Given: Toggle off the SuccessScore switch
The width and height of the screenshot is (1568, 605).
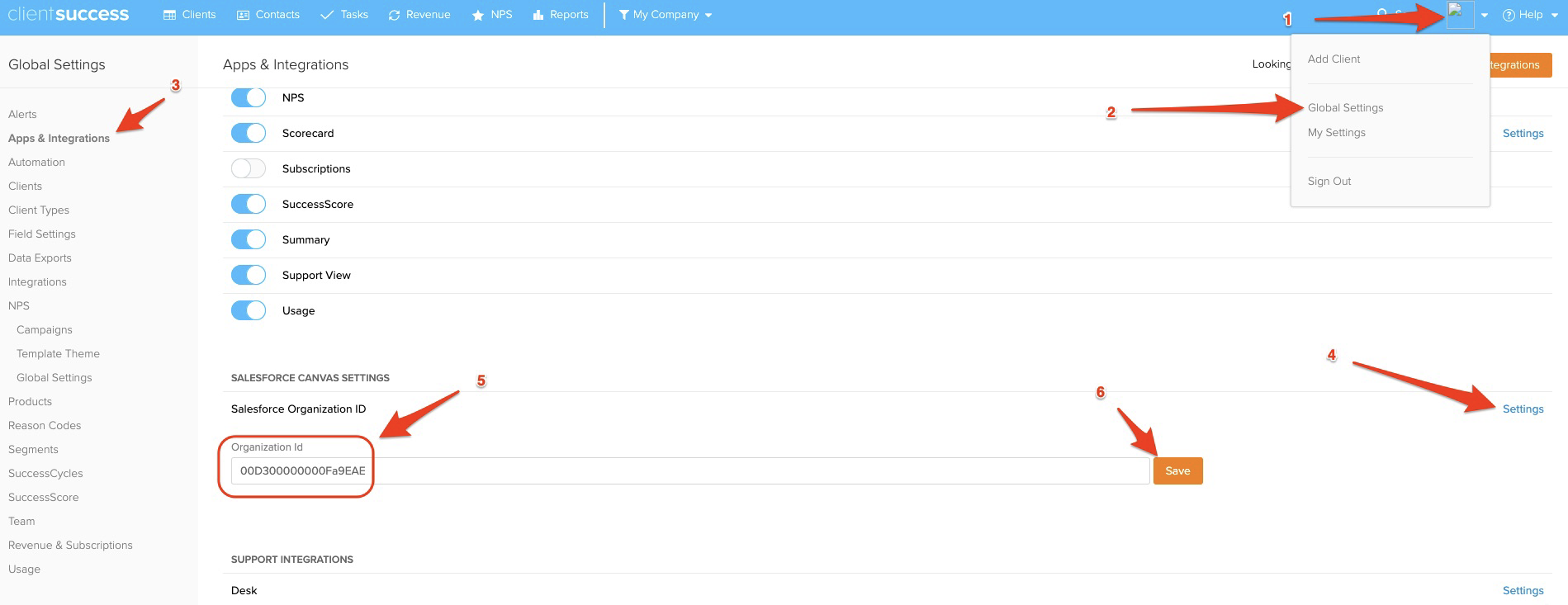Looking at the screenshot, I should coord(249,204).
